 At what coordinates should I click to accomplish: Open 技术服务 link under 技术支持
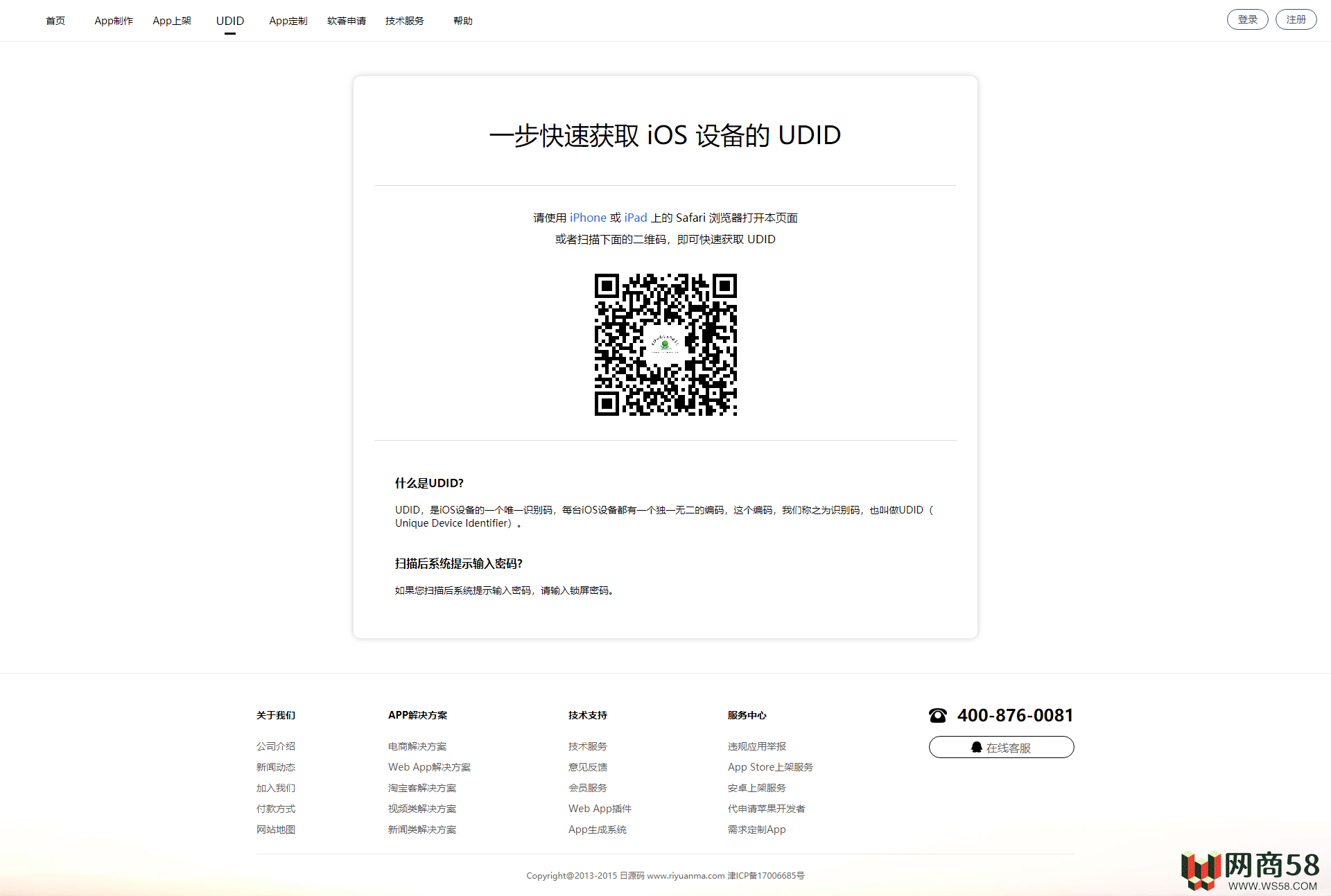(x=588, y=746)
